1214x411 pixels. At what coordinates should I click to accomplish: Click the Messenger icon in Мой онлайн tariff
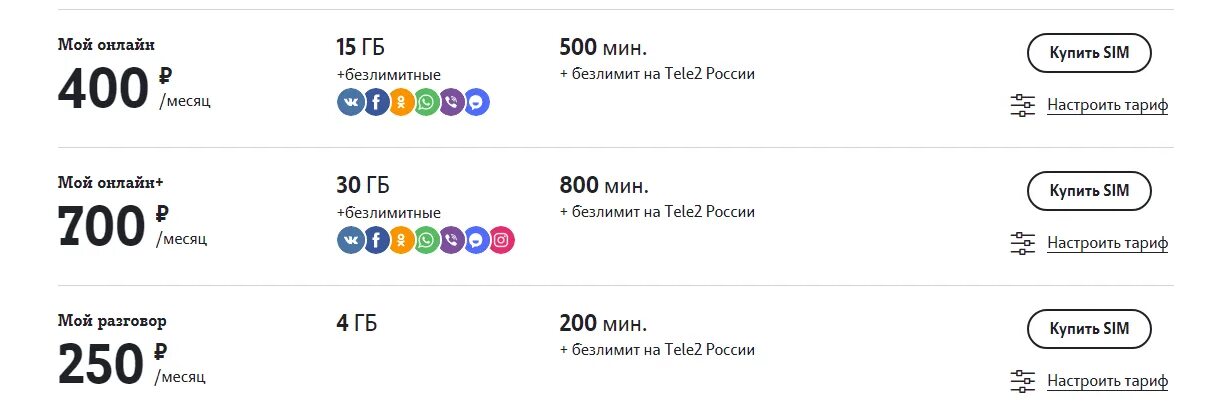pyautogui.click(x=477, y=102)
